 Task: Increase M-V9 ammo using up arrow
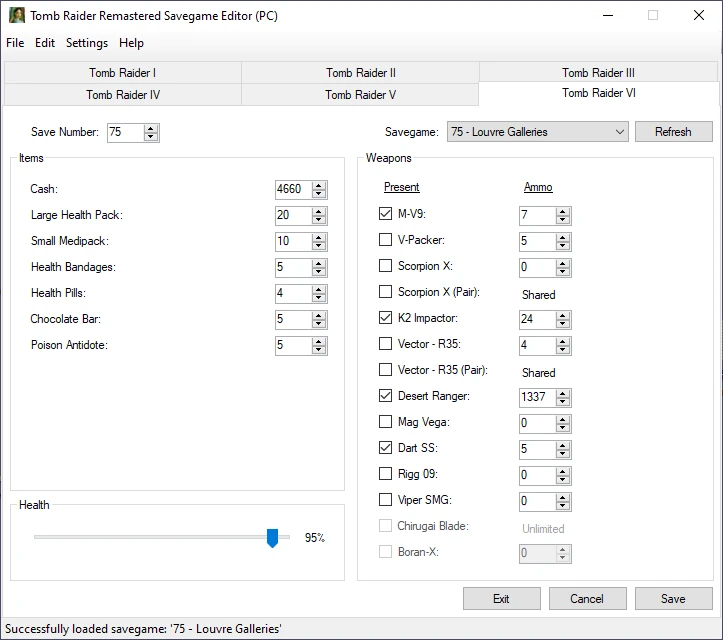pos(563,211)
